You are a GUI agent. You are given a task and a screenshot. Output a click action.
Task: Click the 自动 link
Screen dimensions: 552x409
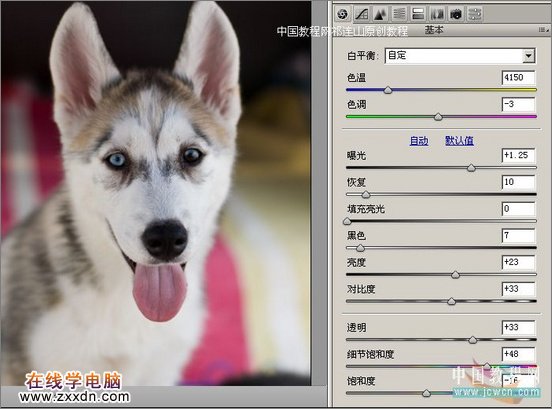tap(419, 141)
